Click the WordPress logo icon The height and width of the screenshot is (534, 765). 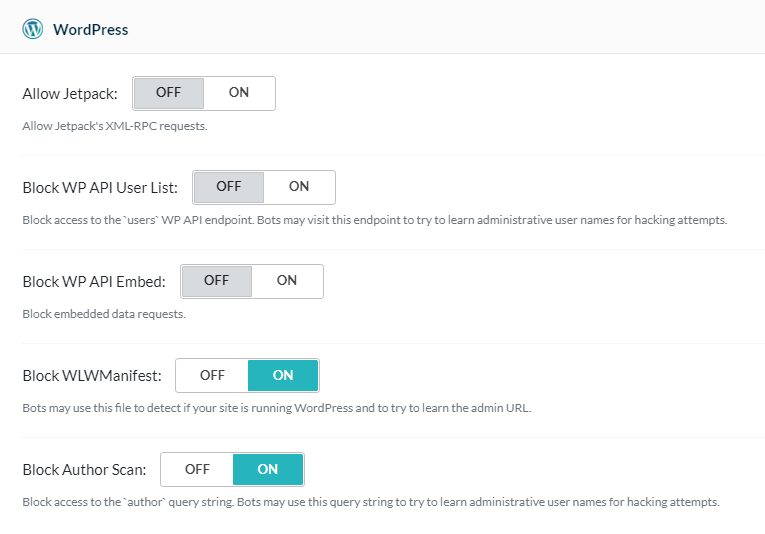coord(33,29)
